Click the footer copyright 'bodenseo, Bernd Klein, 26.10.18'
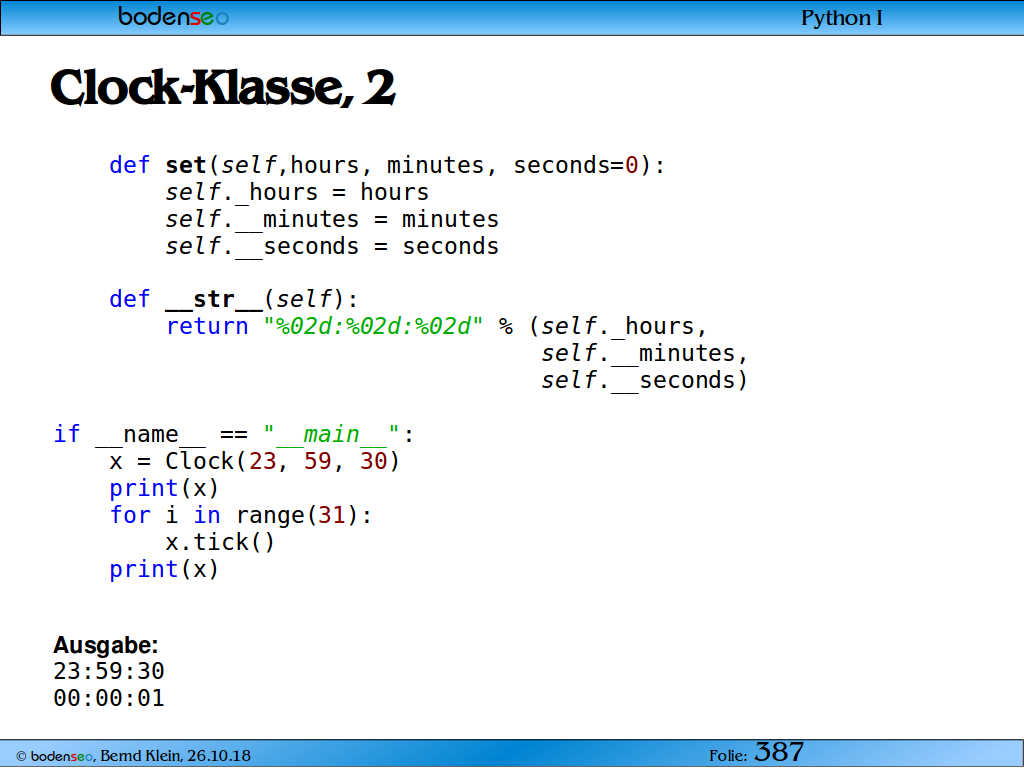1024x768 pixels. (133, 756)
